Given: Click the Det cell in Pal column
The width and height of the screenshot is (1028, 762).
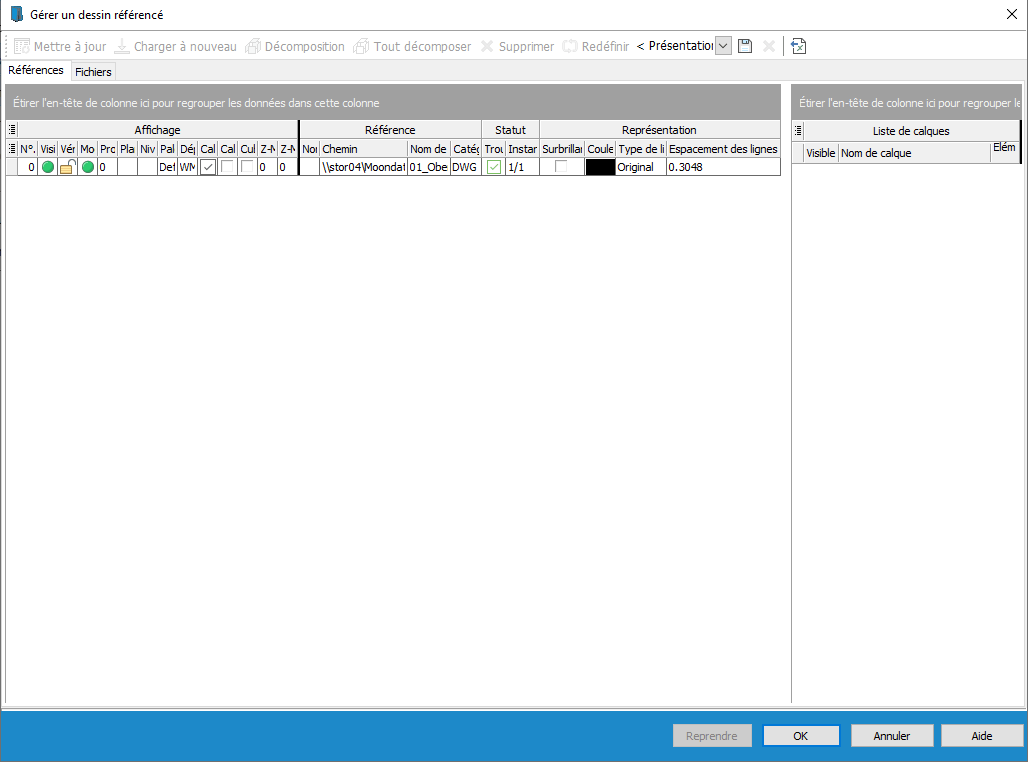Looking at the screenshot, I should pos(167,167).
